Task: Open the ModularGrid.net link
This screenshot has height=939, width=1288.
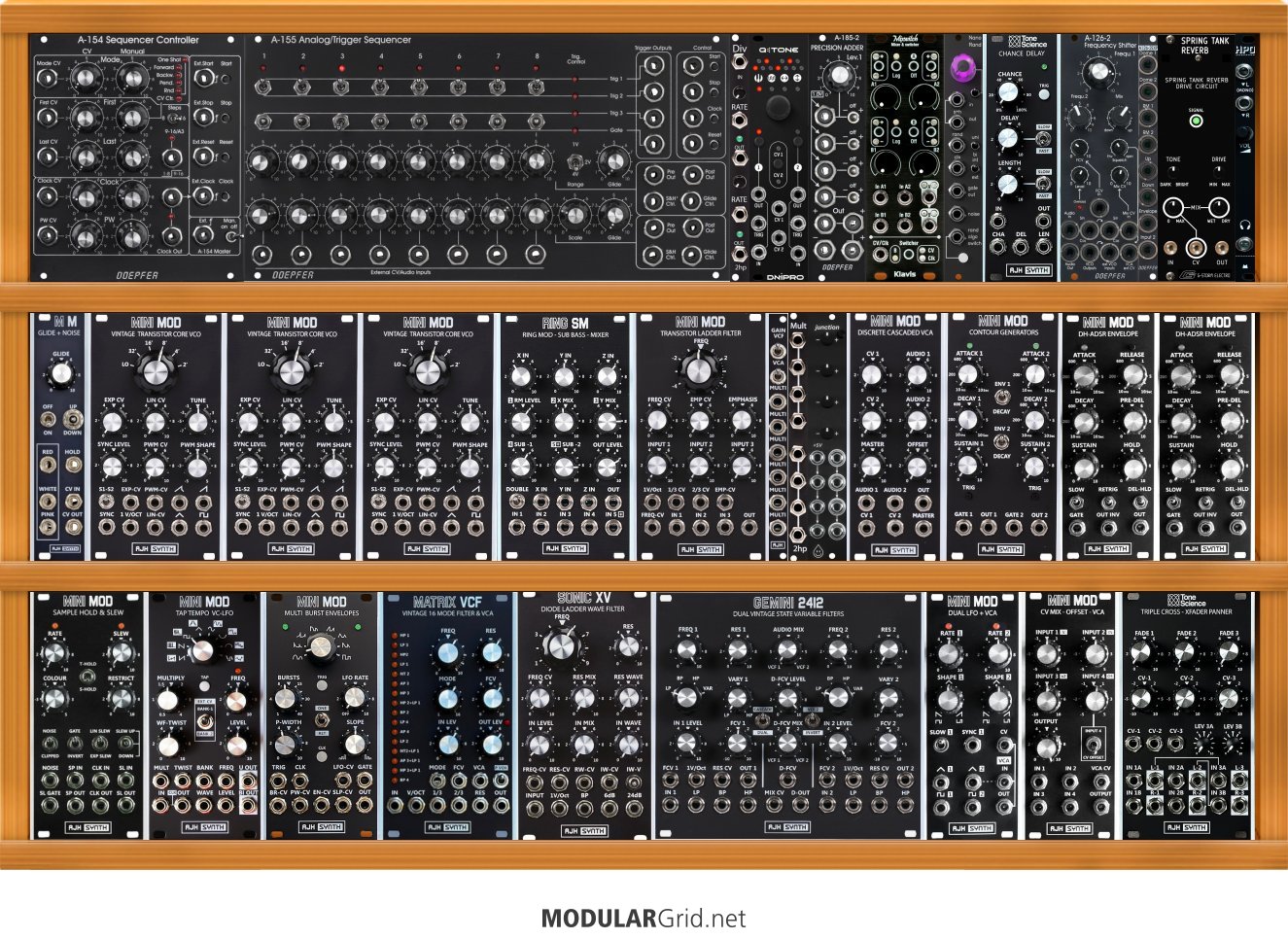Action: 644,919
